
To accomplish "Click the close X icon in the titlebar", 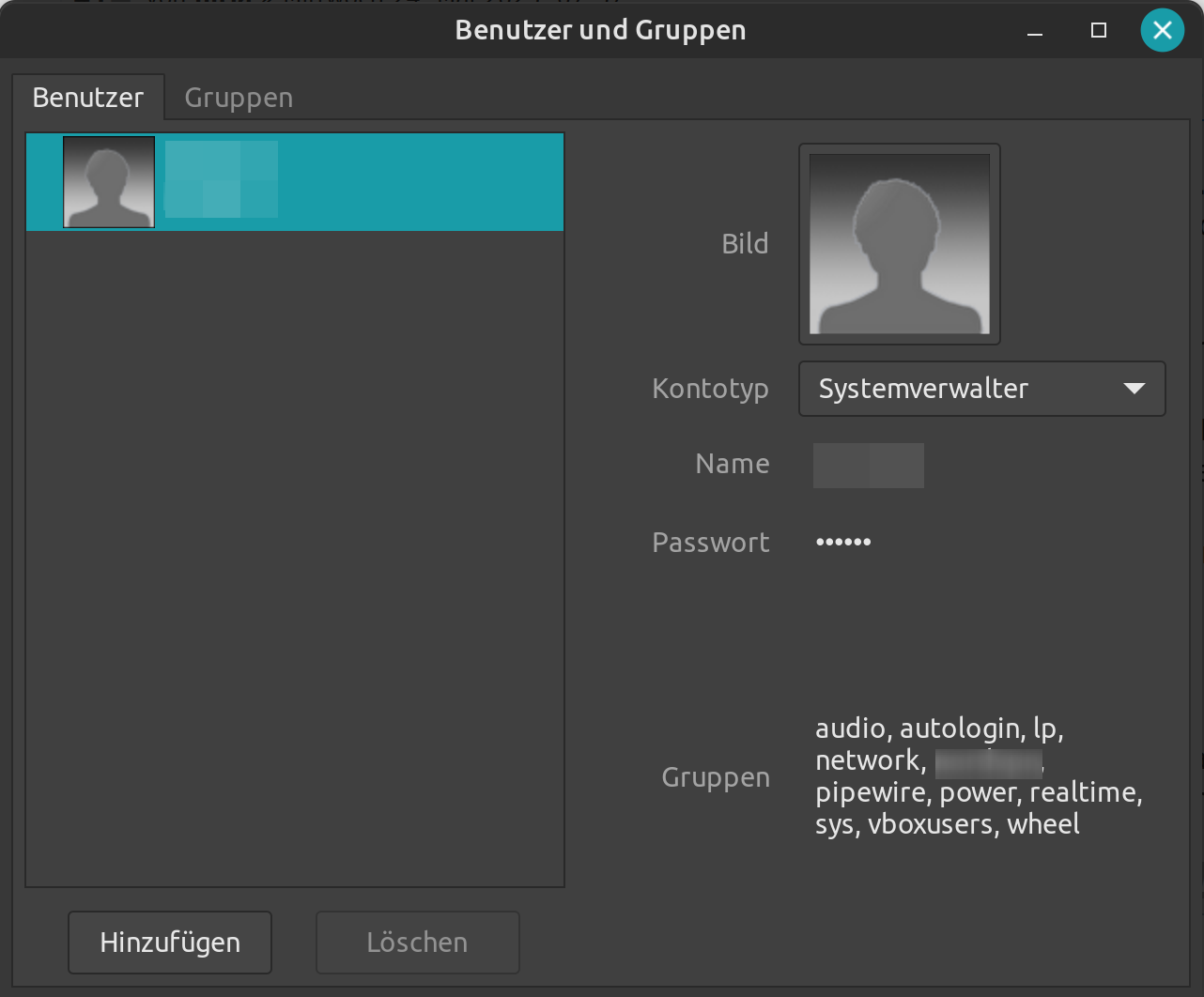I will [x=1162, y=29].
